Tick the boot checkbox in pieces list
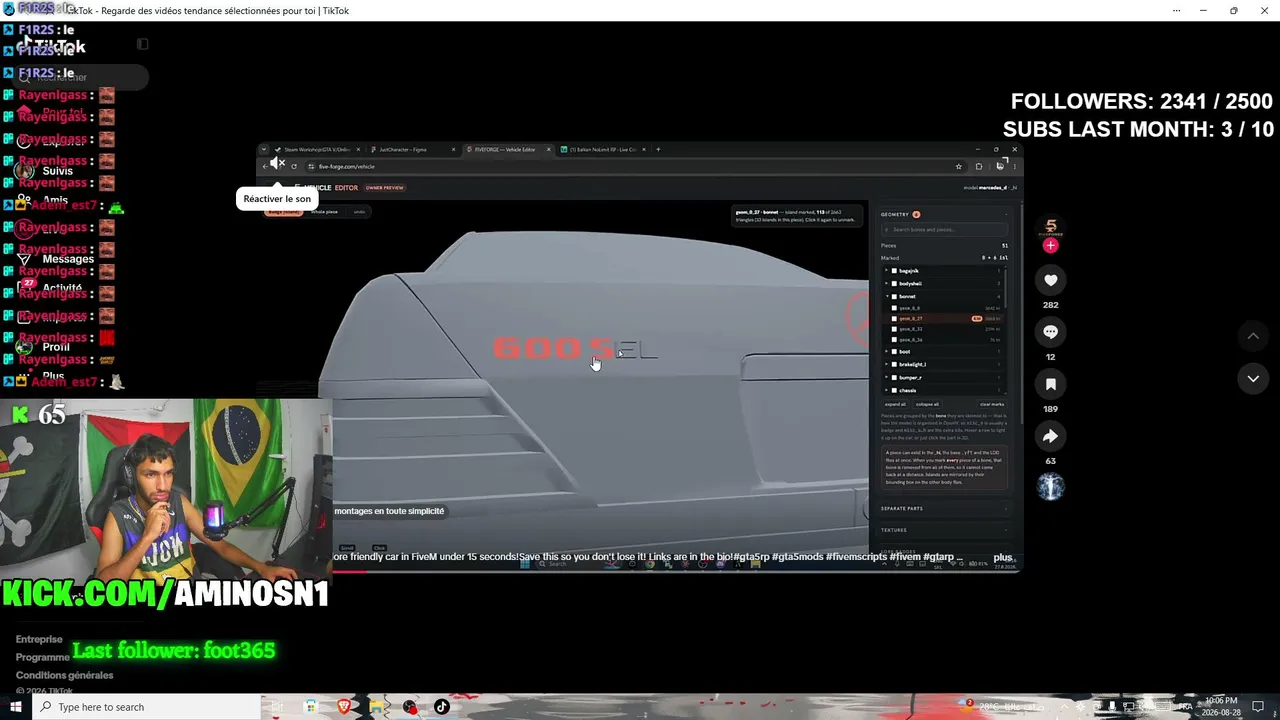The image size is (1280, 720). [894, 352]
